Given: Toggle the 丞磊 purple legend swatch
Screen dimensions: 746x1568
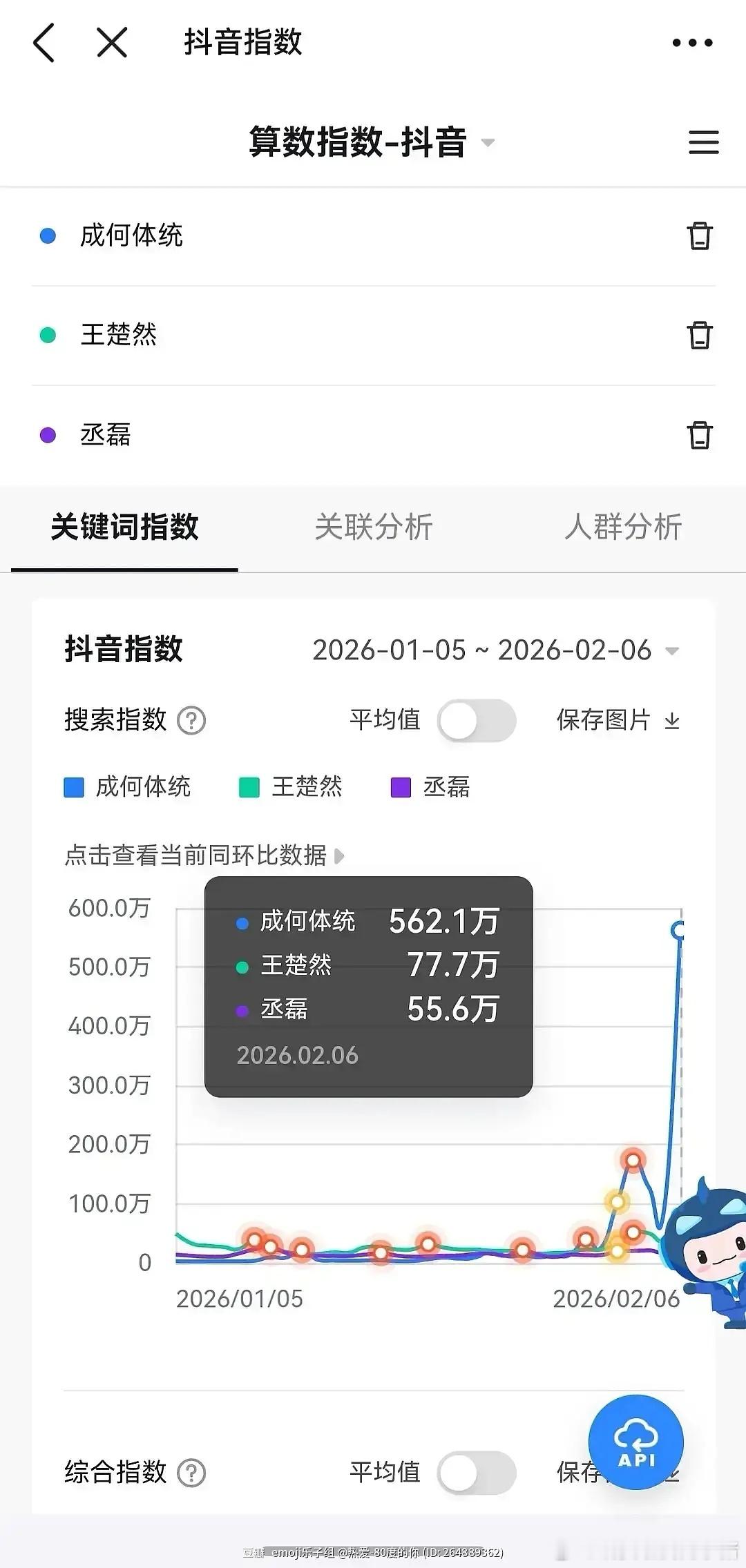Looking at the screenshot, I should pyautogui.click(x=401, y=787).
